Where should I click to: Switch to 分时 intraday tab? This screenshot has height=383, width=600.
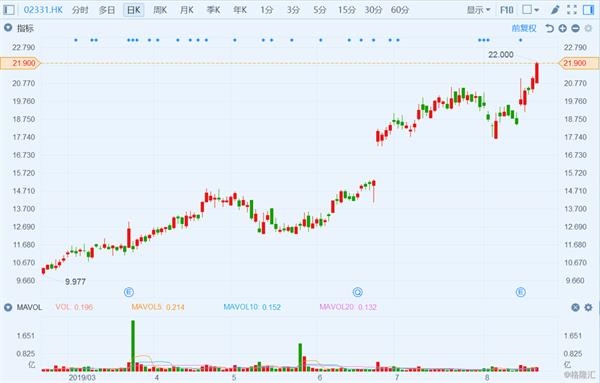pos(80,10)
